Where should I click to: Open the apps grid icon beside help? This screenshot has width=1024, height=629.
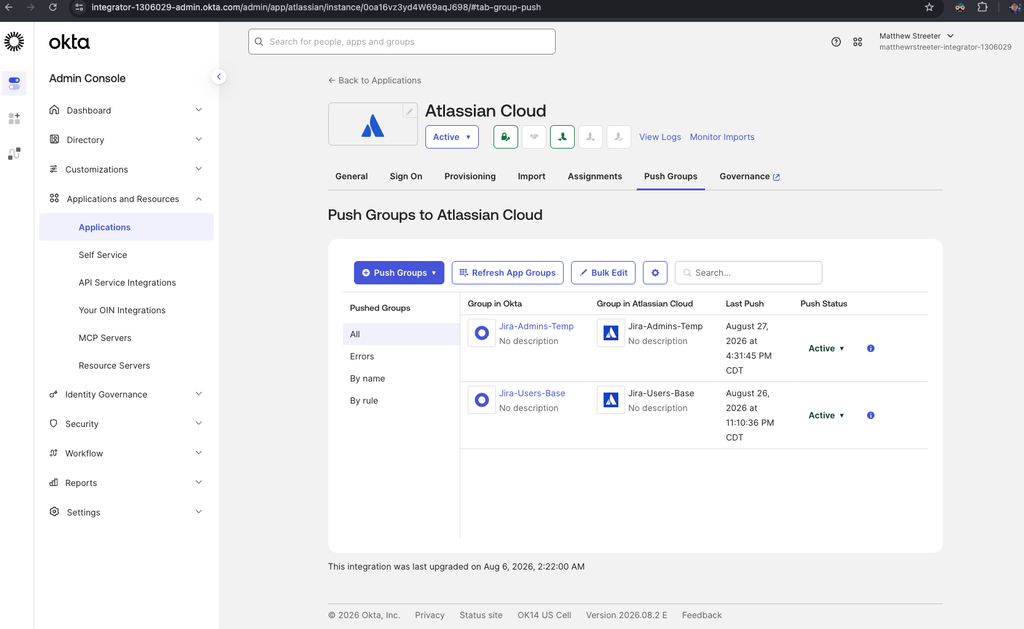point(857,42)
